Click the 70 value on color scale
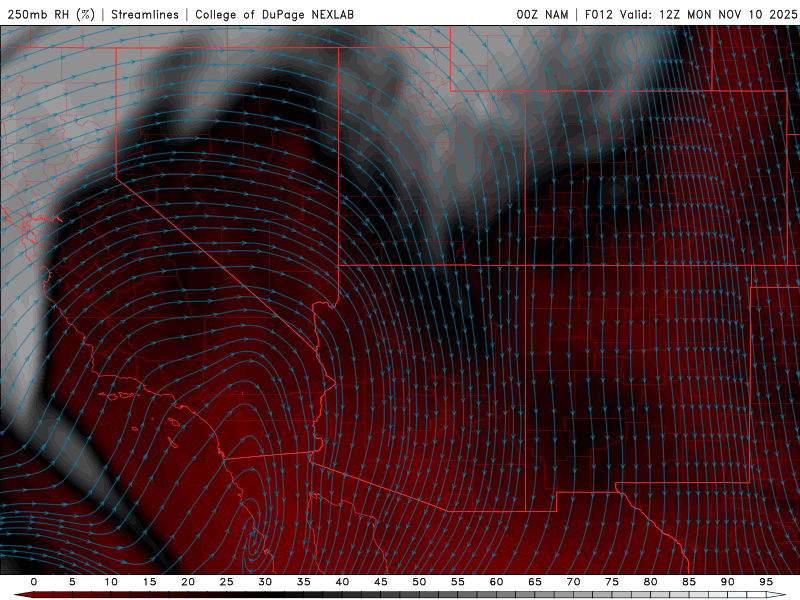Screen dimensions: 800x600 (573, 582)
